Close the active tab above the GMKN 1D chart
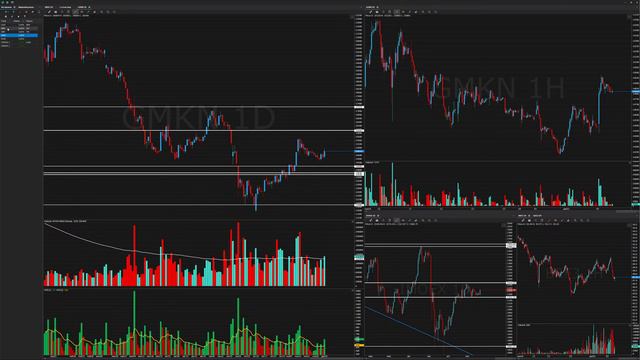The height and width of the screenshot is (360, 640). (x=89, y=7)
